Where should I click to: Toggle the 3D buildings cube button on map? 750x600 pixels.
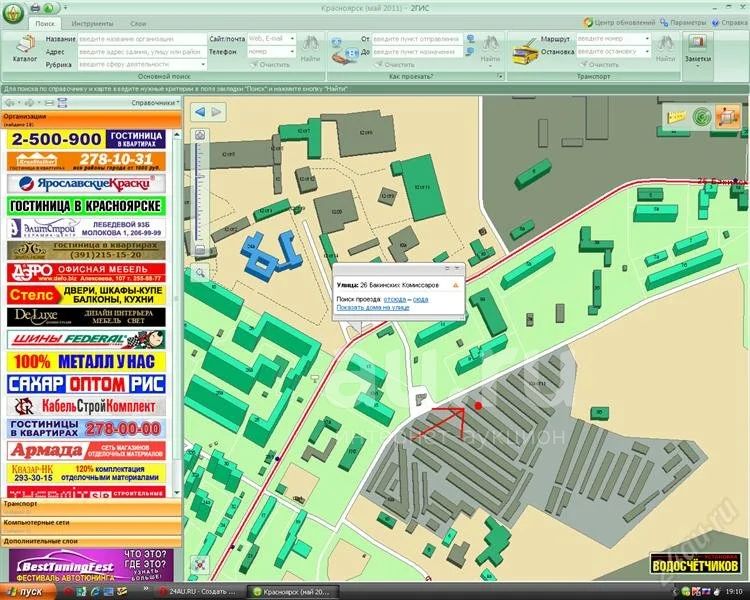point(727,116)
